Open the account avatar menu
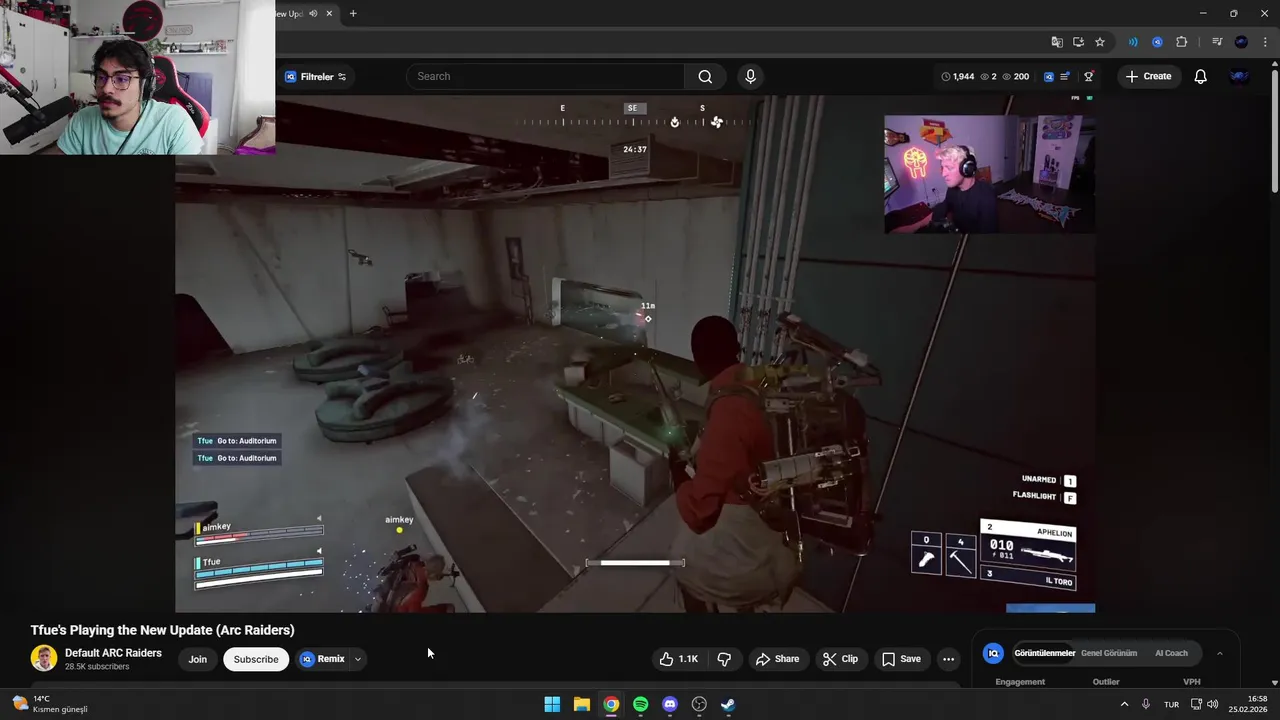The height and width of the screenshot is (720, 1280). [x=1239, y=77]
